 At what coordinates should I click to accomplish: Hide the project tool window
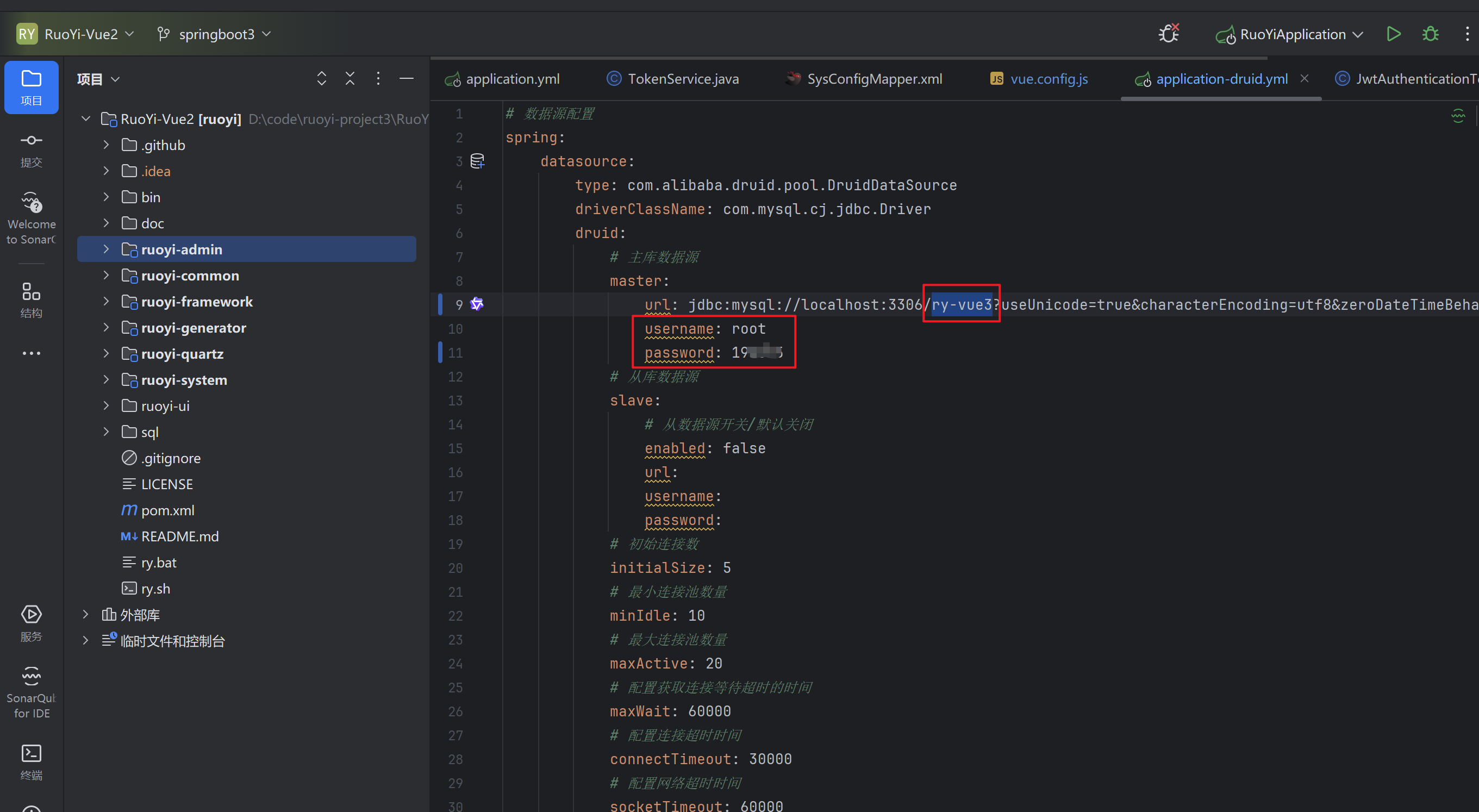click(407, 79)
